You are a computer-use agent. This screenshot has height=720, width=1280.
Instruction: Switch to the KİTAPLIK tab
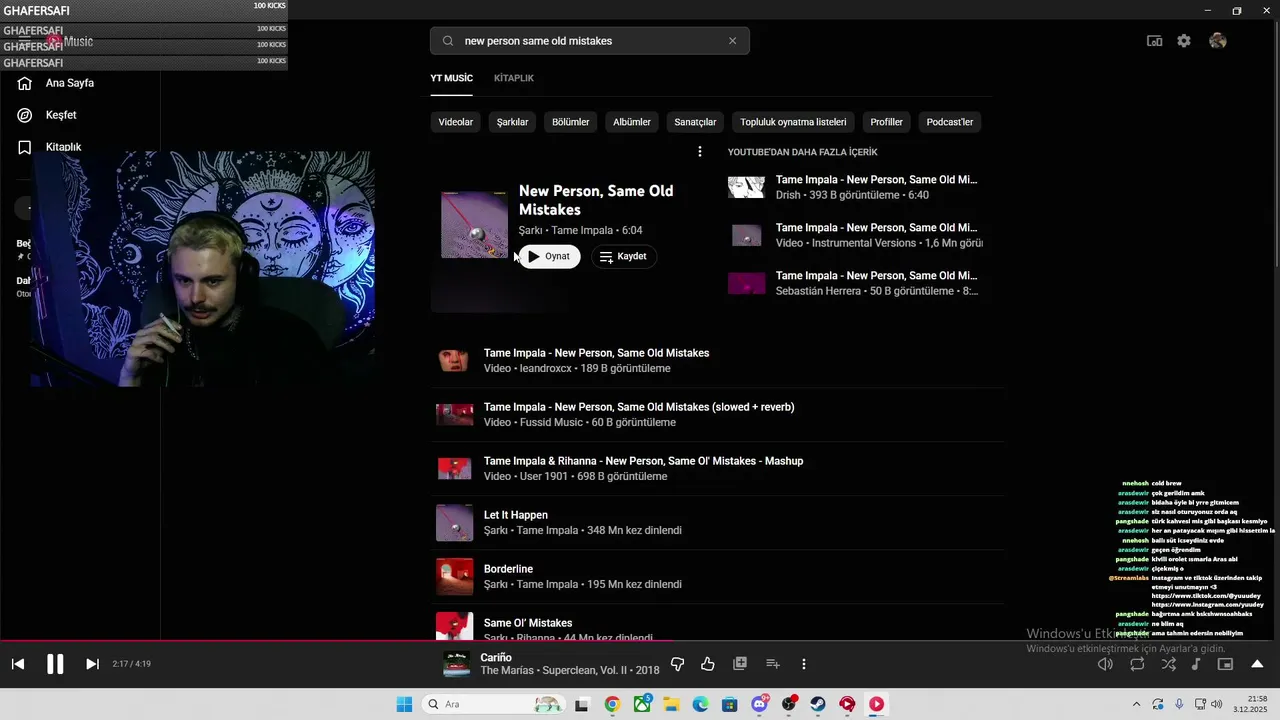point(514,78)
